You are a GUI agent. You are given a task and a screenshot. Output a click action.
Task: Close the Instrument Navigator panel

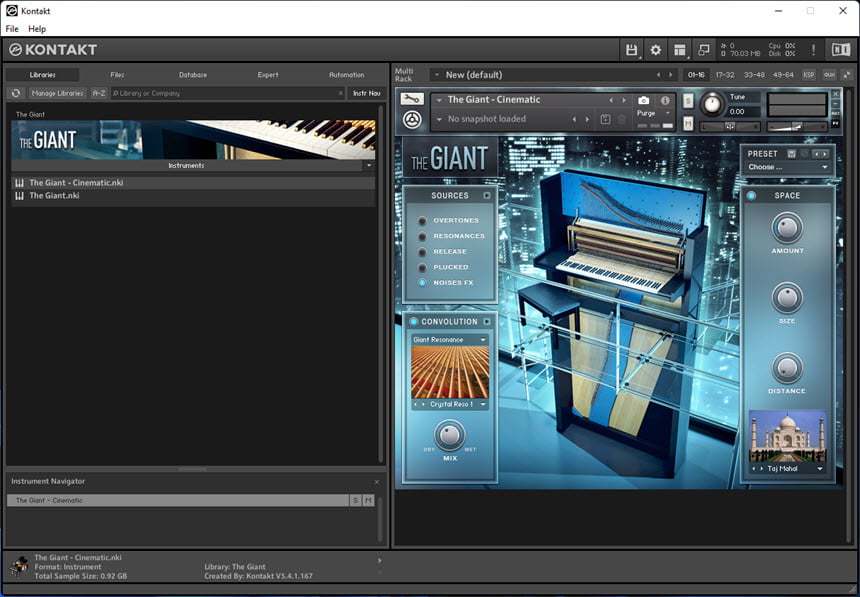(377, 482)
